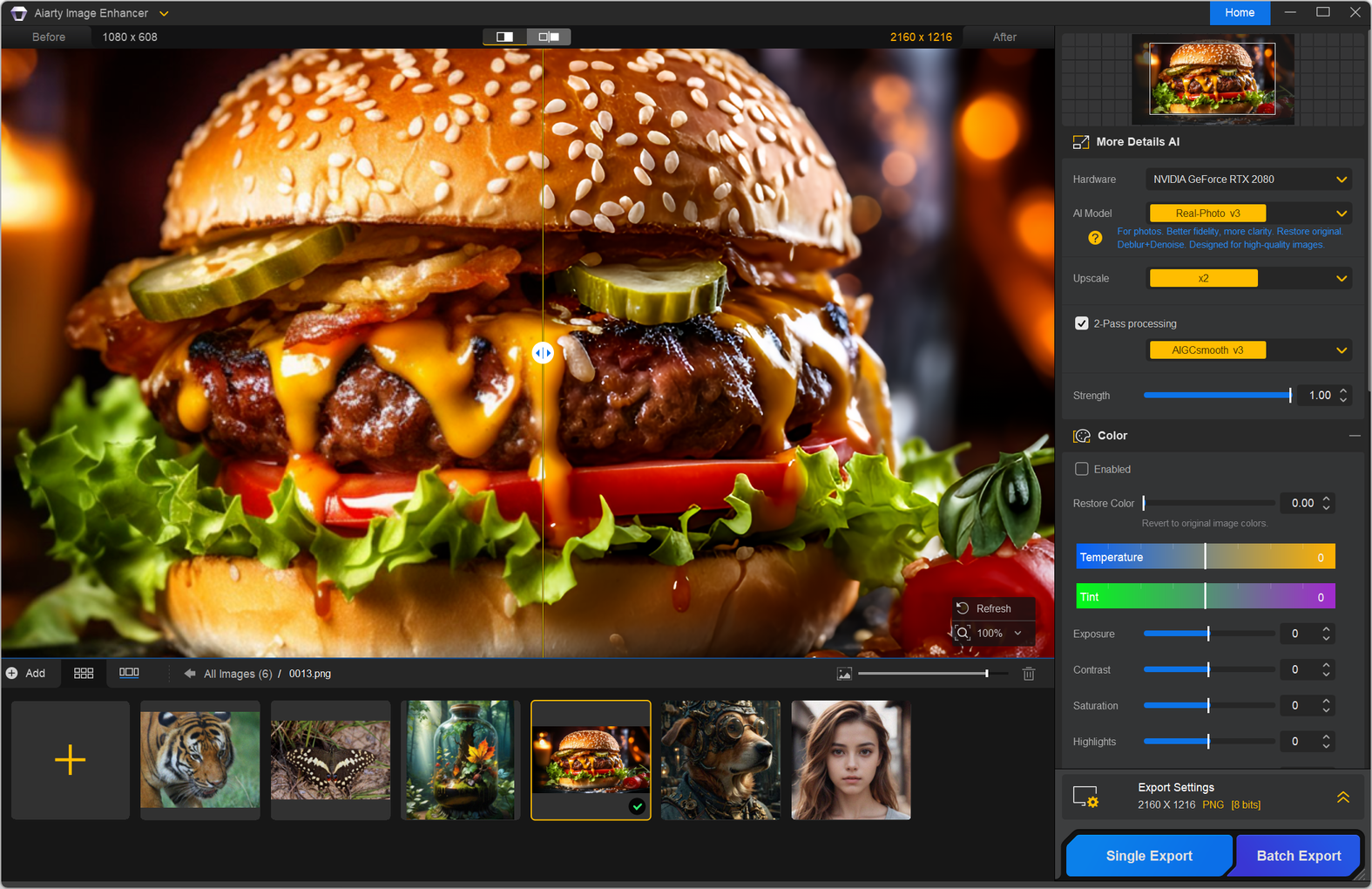Open the Alarty Image Enhancer title menu arrow
Screen dimensions: 1372x889
(164, 13)
